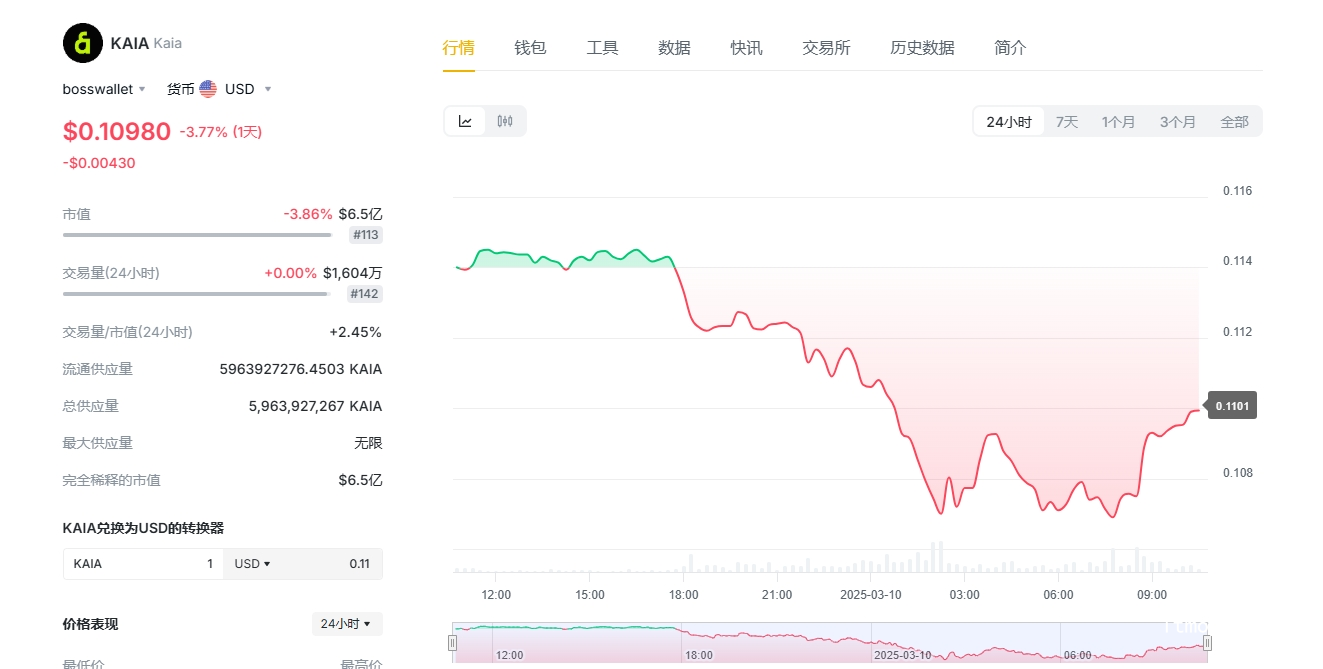The height and width of the screenshot is (669, 1323).
Task: Open the 历史数据 tab
Action: coord(922,48)
